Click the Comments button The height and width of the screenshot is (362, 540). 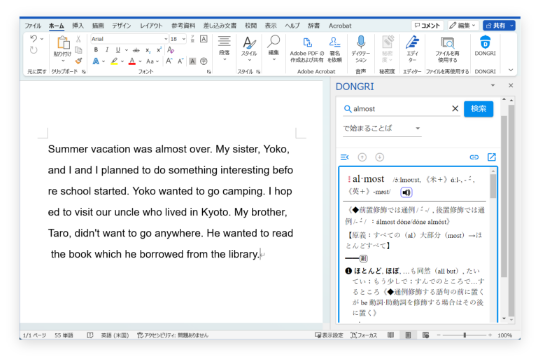427,25
